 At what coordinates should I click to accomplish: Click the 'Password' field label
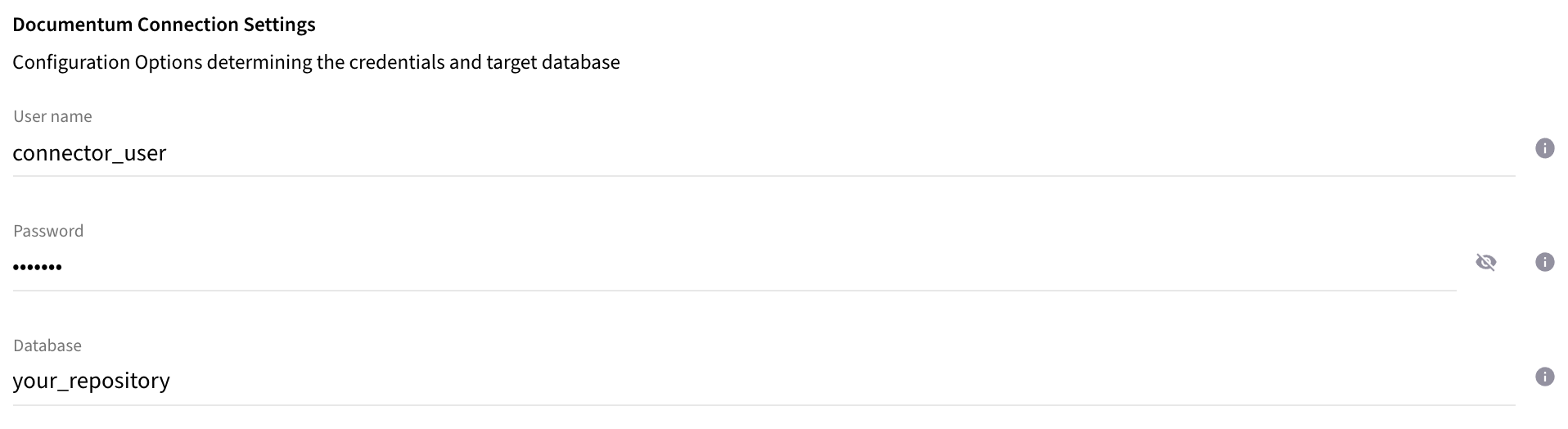click(x=48, y=231)
